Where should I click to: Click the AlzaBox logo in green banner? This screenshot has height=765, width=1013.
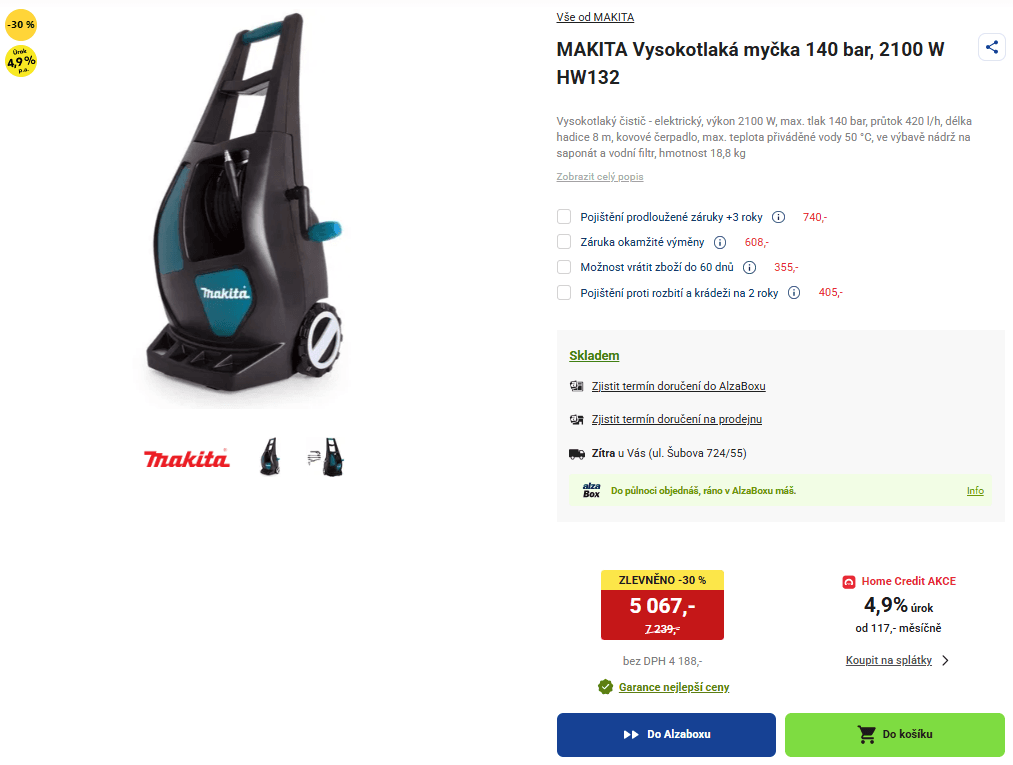591,490
